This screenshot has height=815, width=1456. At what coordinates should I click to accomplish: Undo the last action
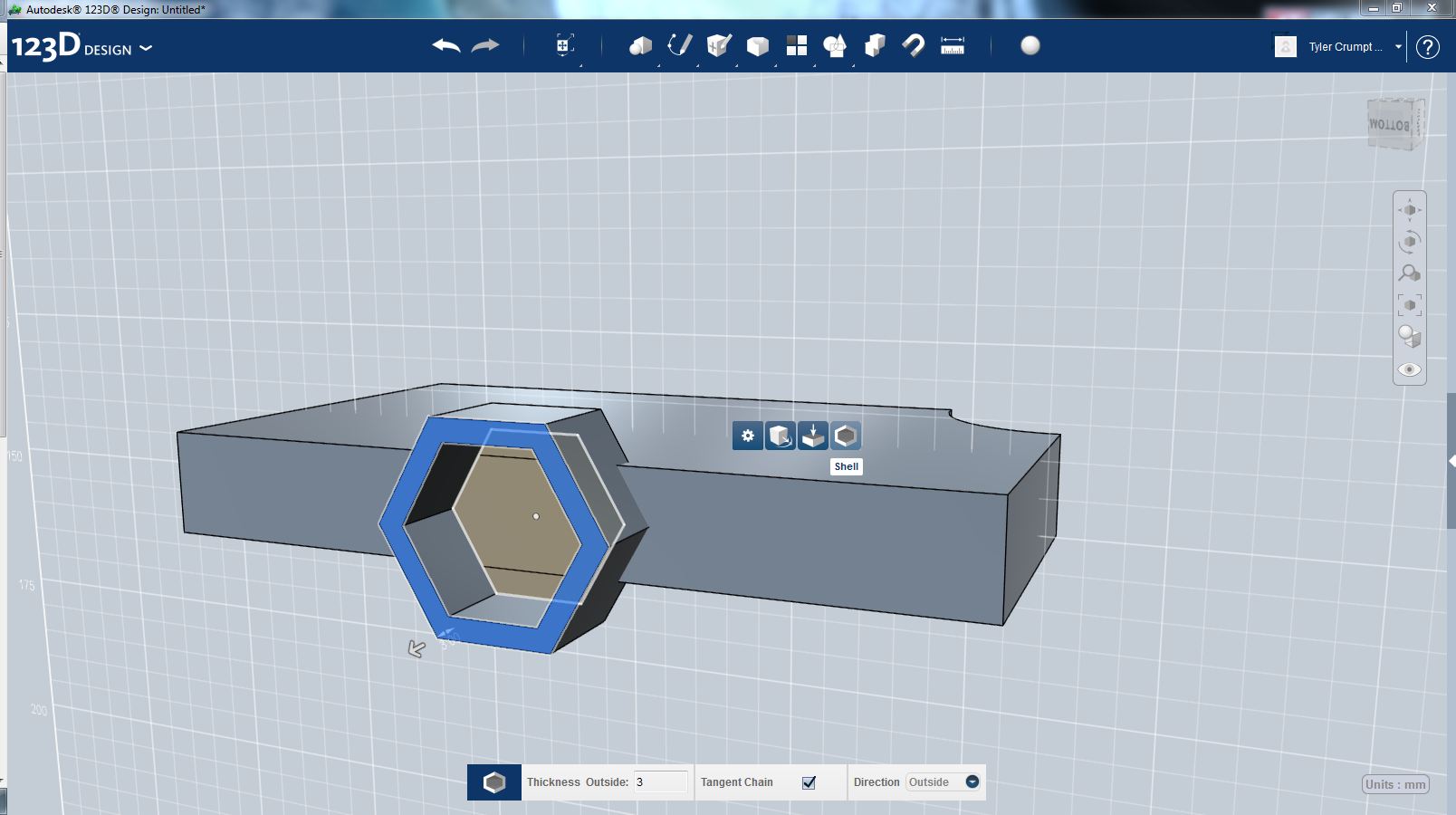point(446,45)
